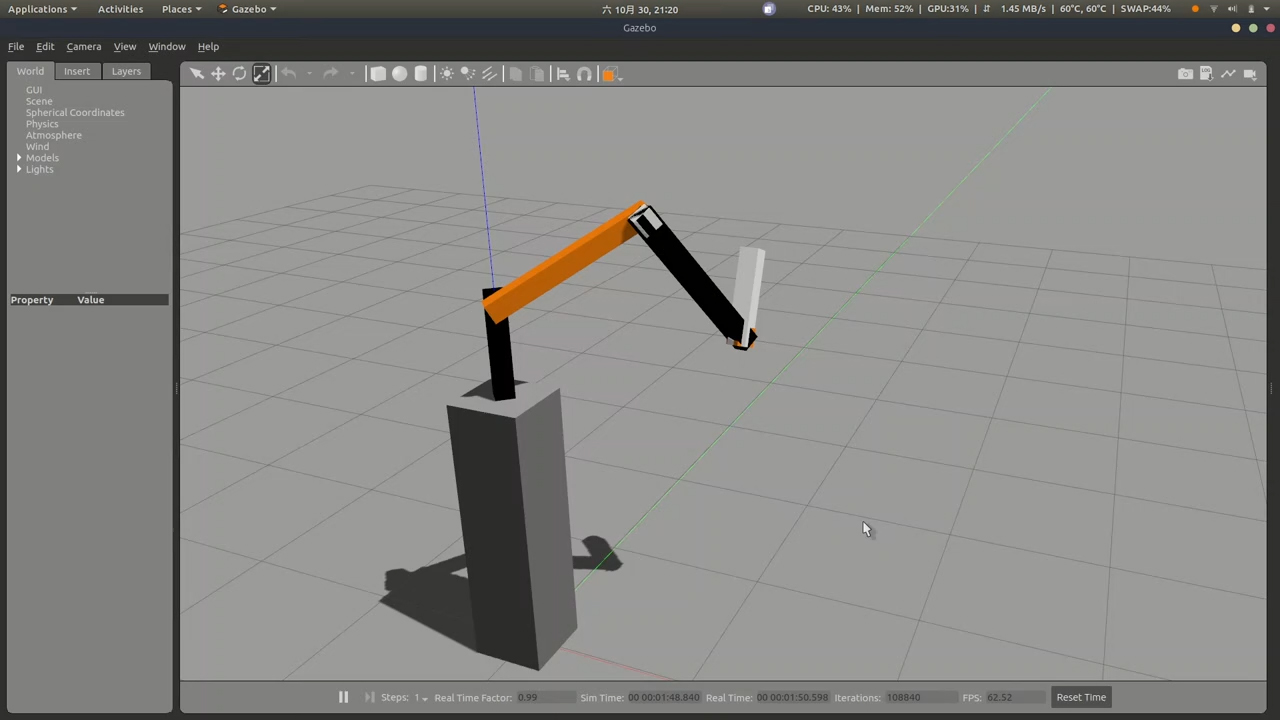Activate the Scale mode tool
Image resolution: width=1280 pixels, height=720 pixels.
(261, 74)
